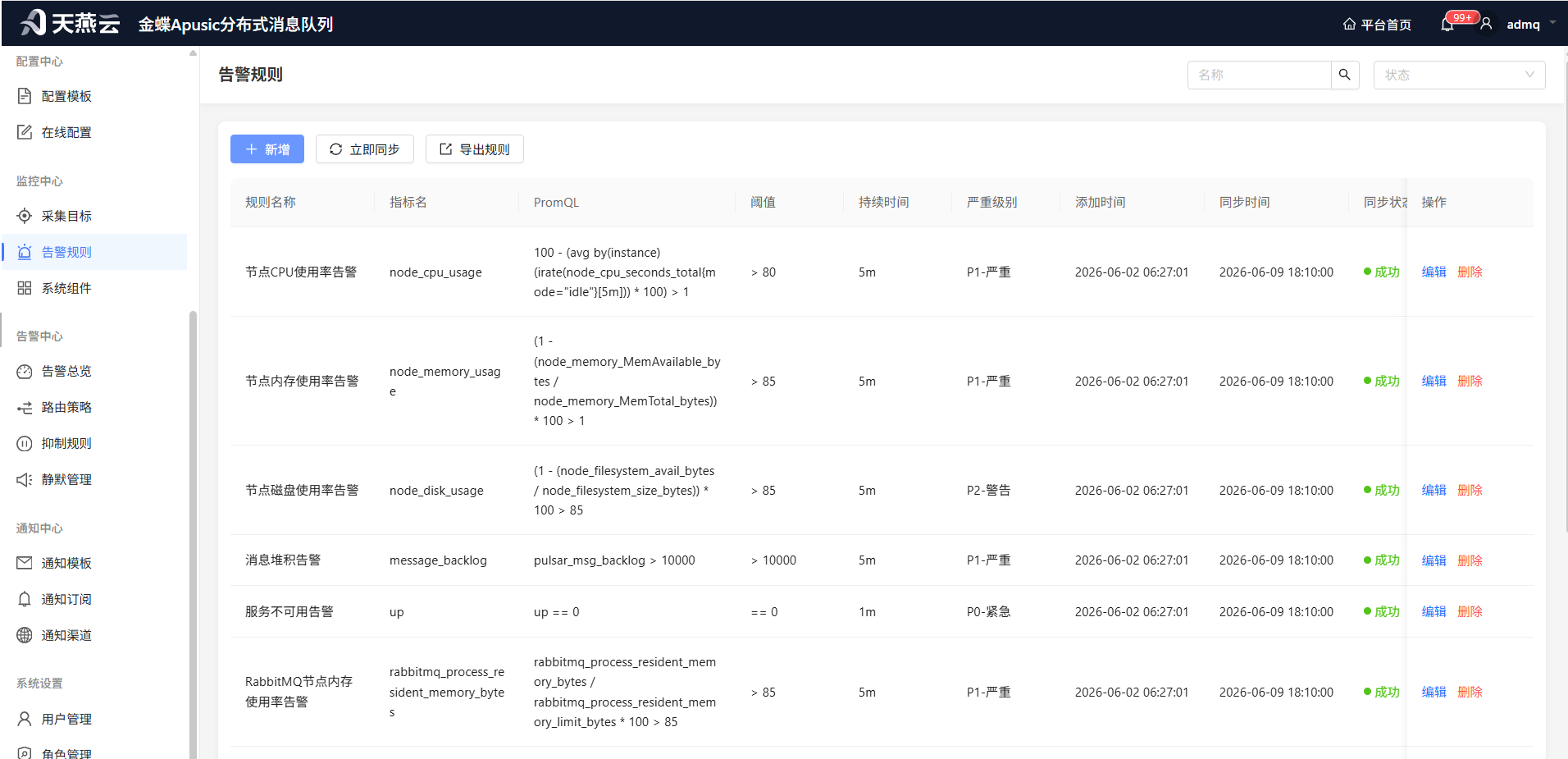Click the 规则名称 column header

coord(270,202)
